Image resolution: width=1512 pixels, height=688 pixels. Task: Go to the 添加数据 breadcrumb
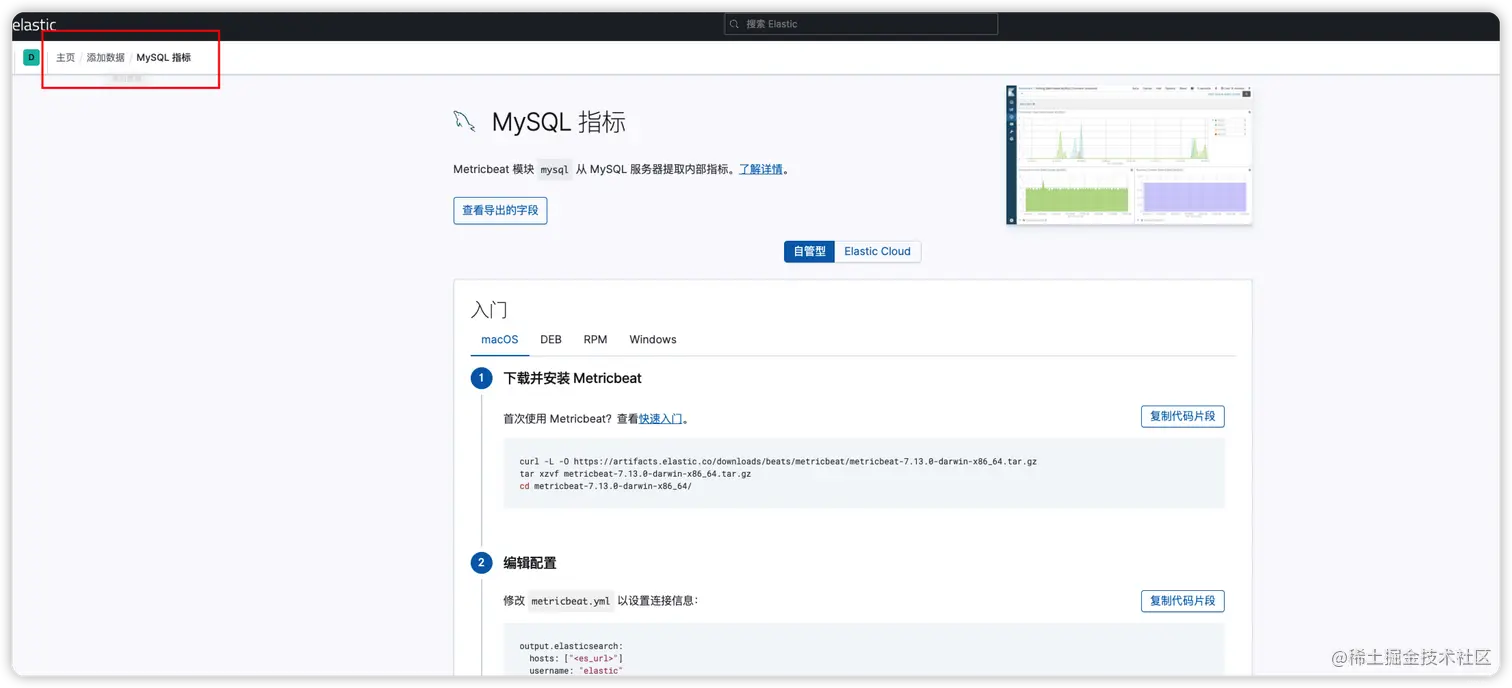(105, 58)
